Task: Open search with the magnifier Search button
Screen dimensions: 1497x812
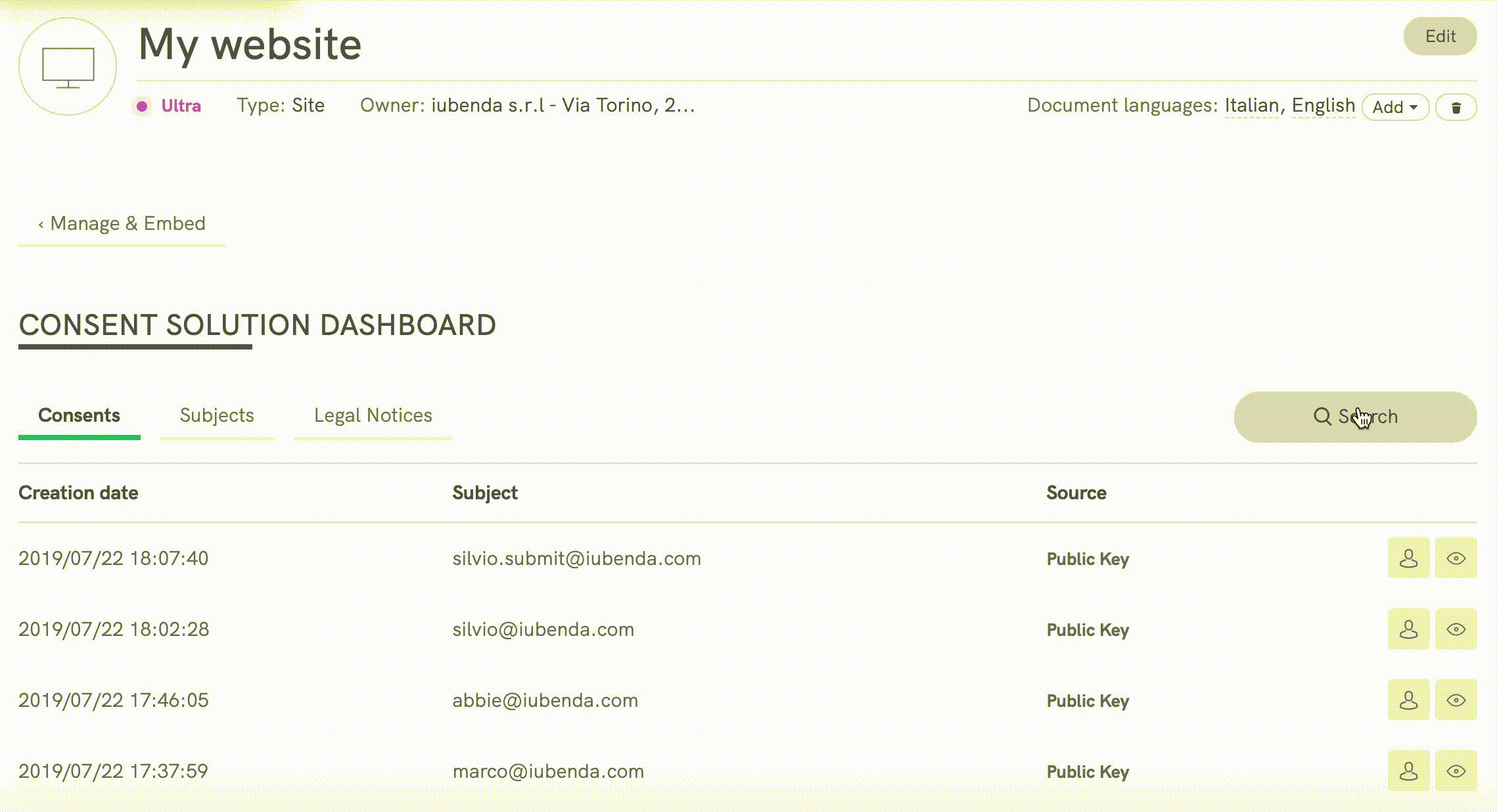Action: click(1354, 417)
